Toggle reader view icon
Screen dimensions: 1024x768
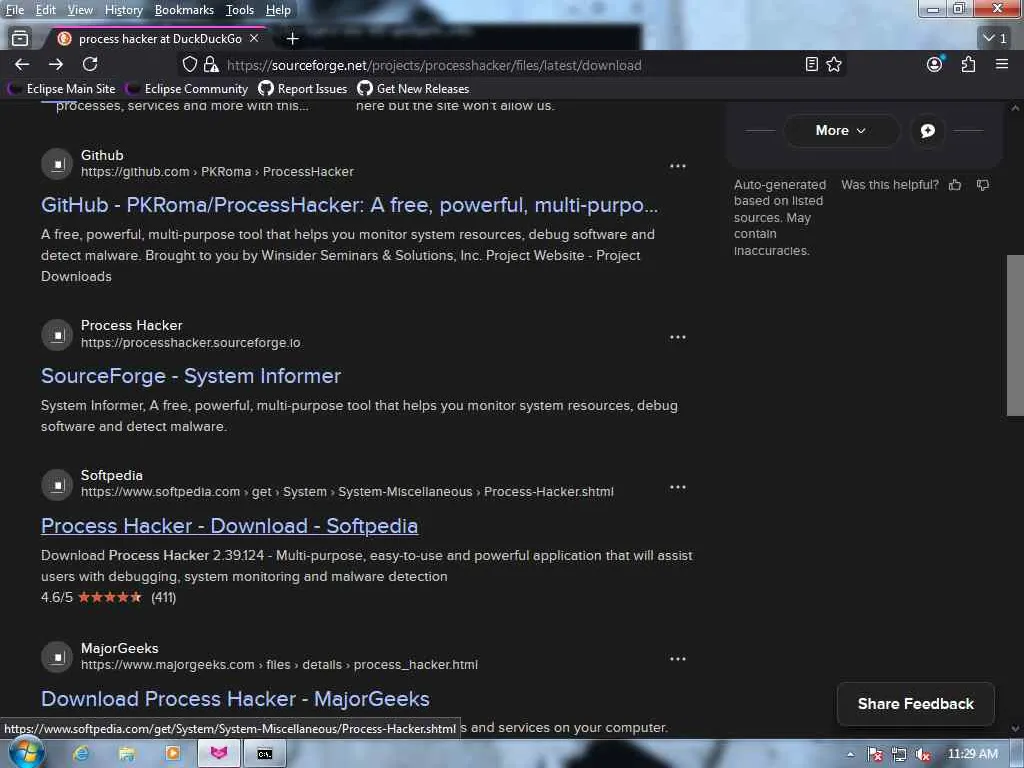812,64
